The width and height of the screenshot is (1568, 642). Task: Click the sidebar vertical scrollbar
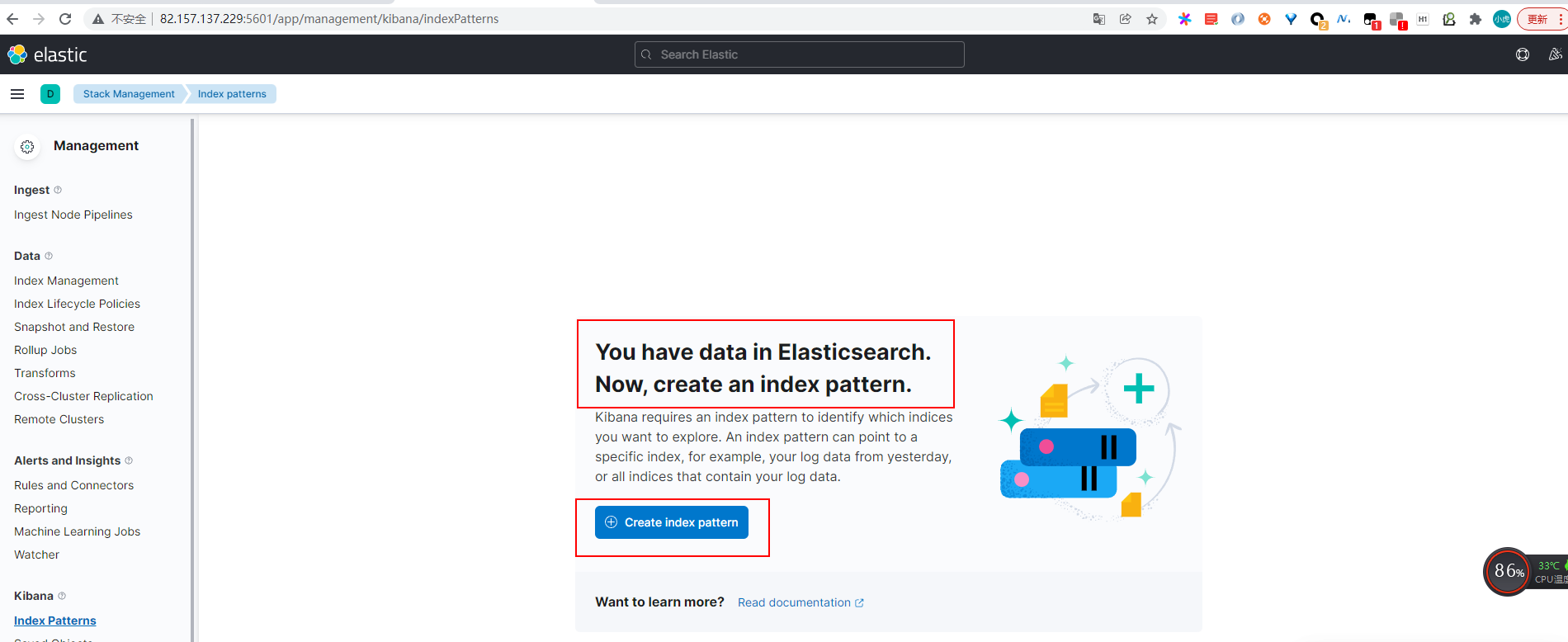(192, 371)
